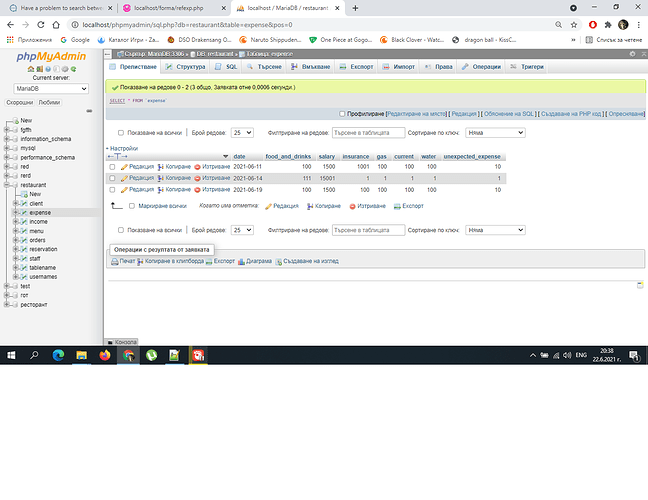Open Firefox from the taskbar
Viewport: 648px width, 500px height.
(105, 355)
